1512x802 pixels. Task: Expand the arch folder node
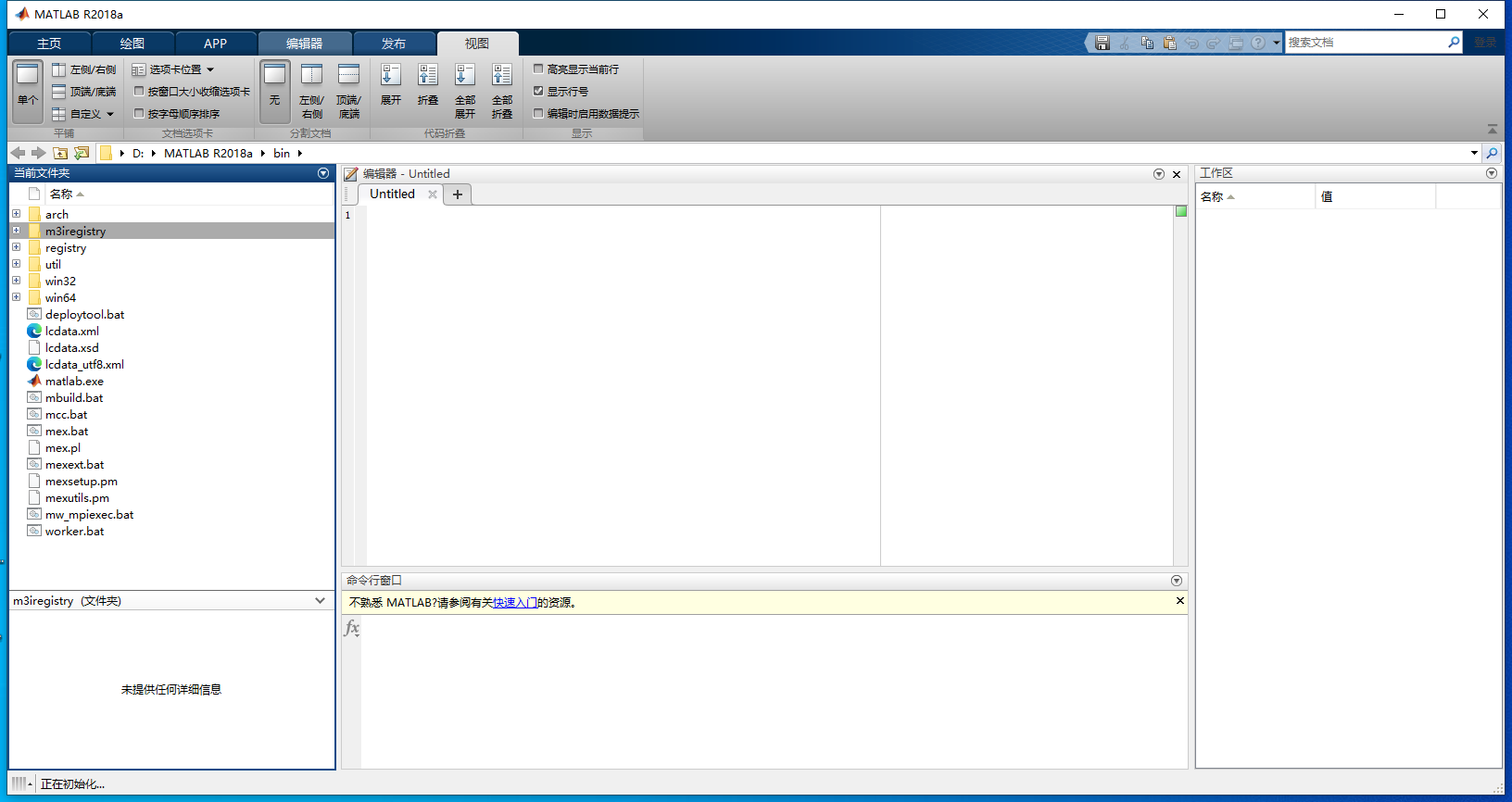coord(16,214)
